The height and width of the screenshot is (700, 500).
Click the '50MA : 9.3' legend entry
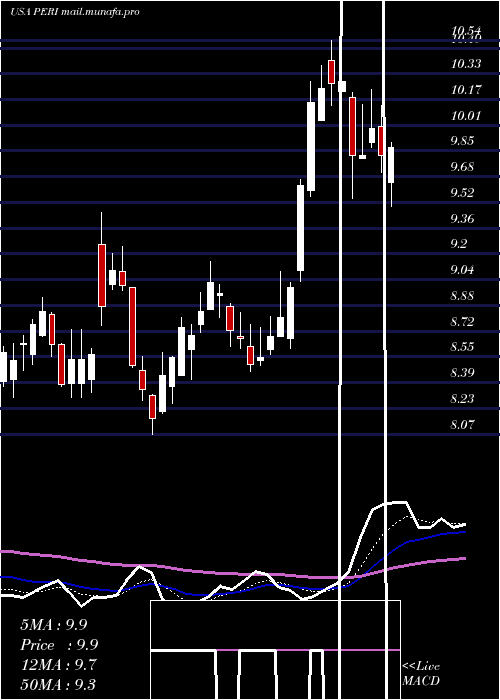point(58,684)
